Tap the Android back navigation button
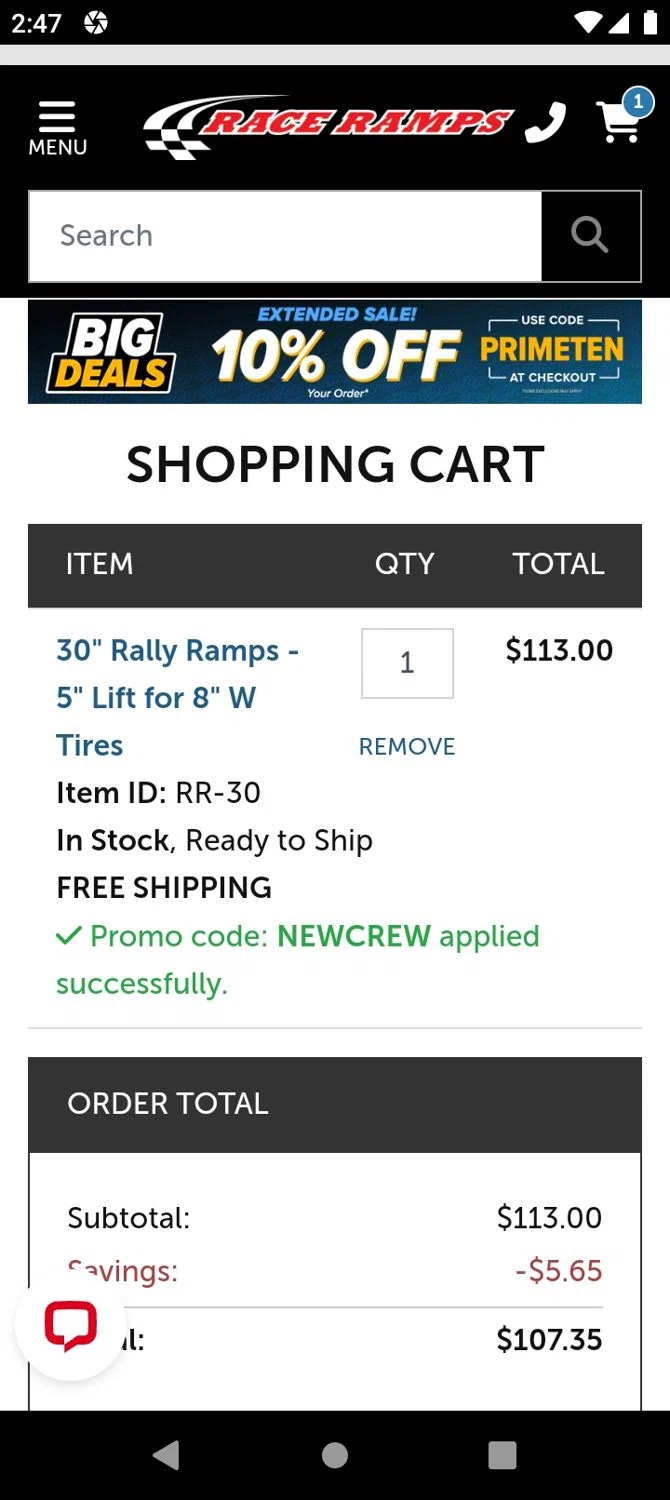Screen dimensions: 670x1500 click(x=166, y=1455)
